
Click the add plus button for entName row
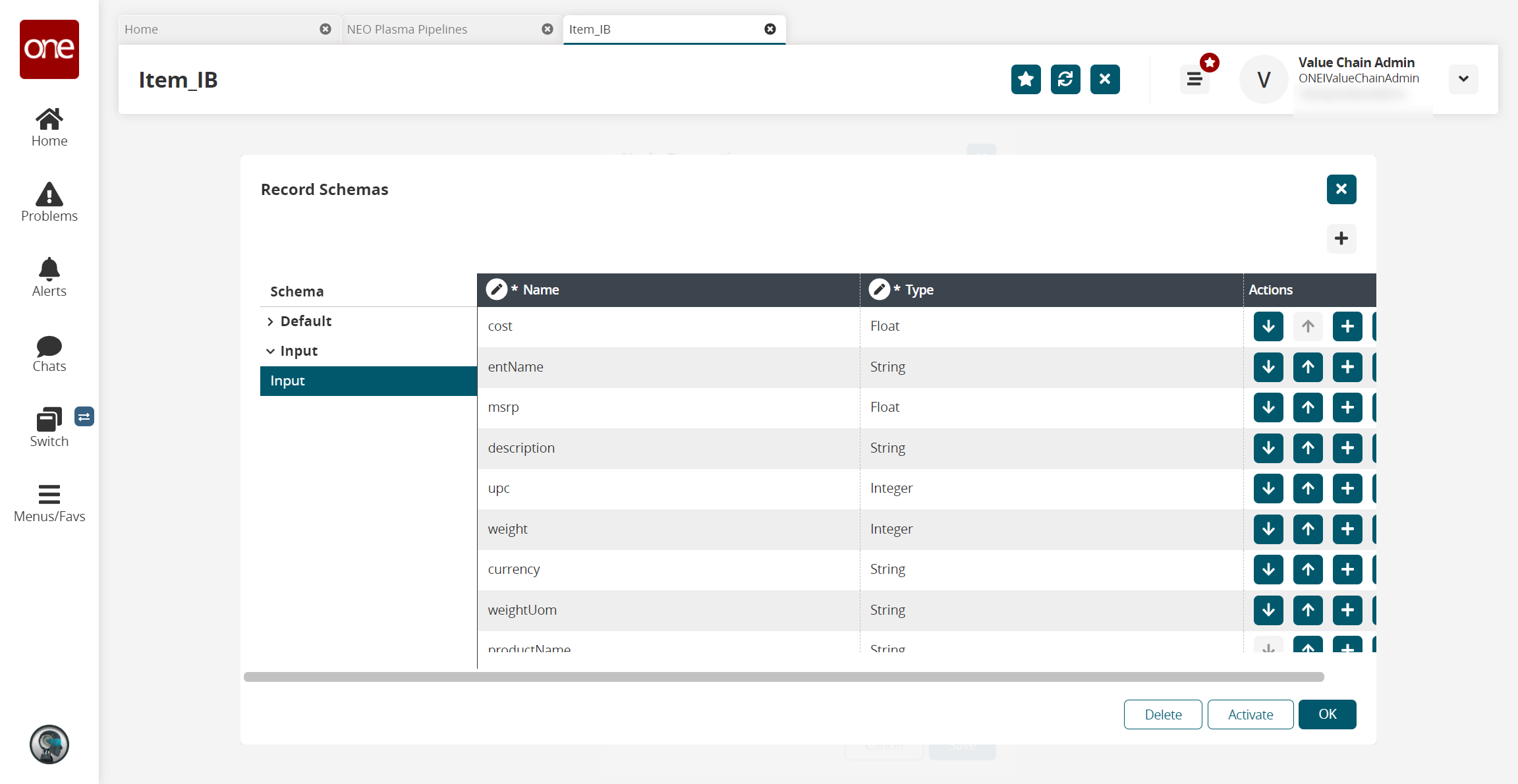1347,367
